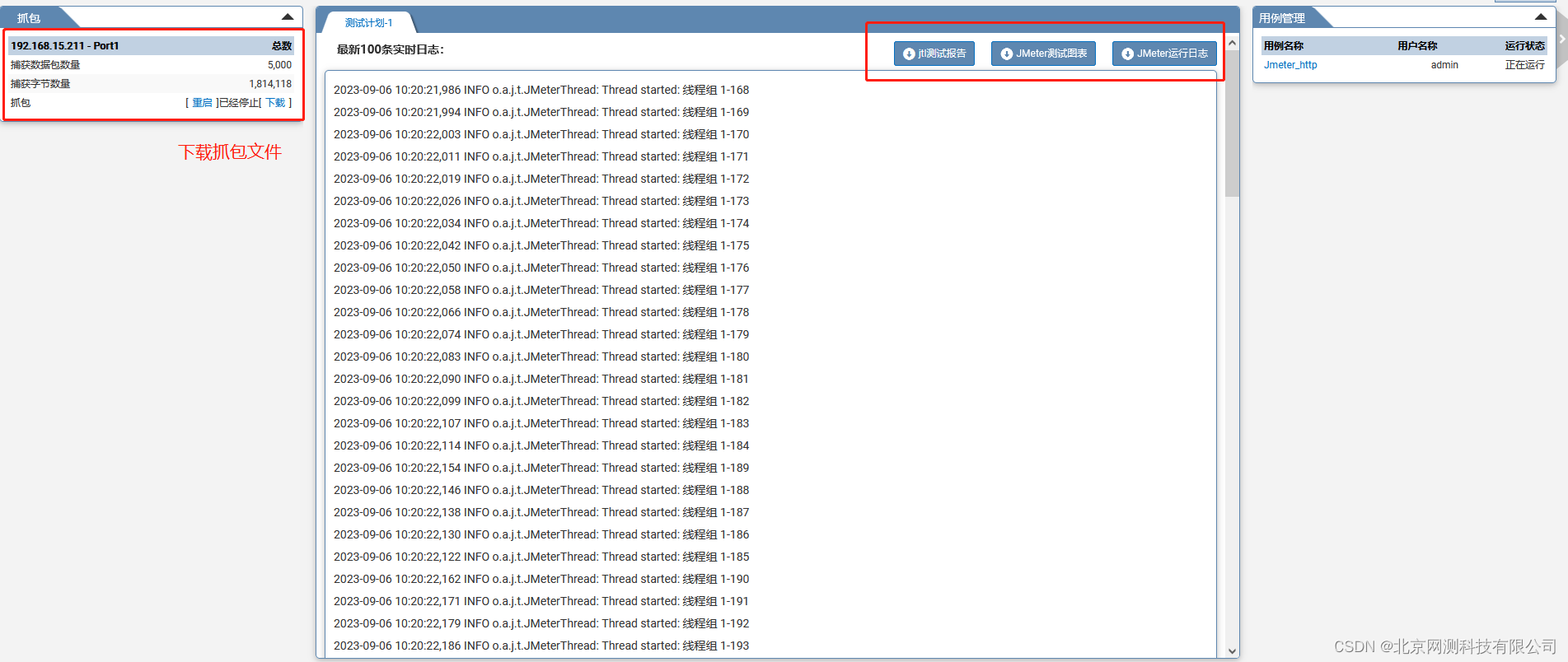Click the 正在运行 status cell

[x=1525, y=65]
